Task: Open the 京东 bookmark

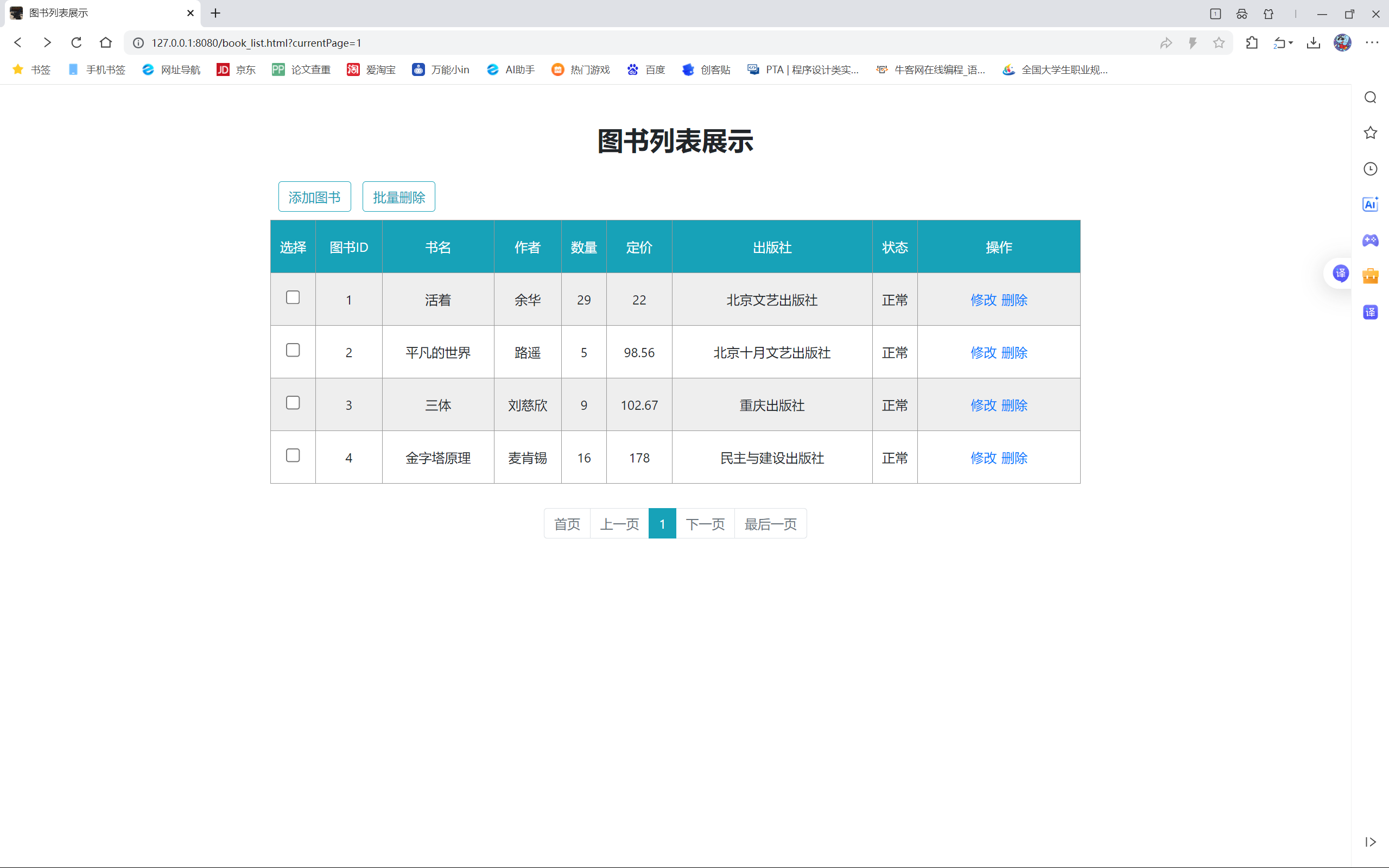Action: pos(236,69)
